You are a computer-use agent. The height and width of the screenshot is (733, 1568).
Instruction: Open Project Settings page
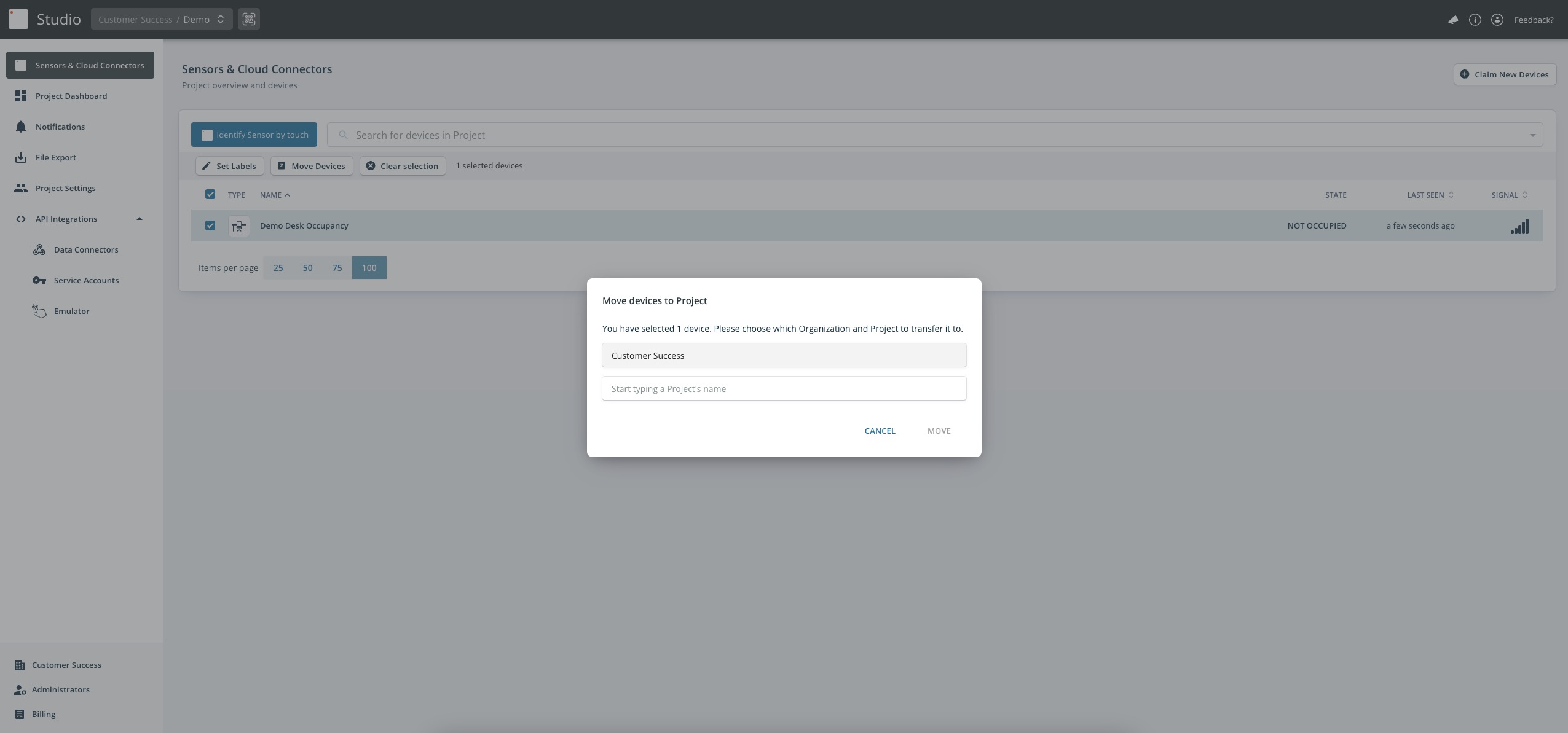click(x=65, y=188)
